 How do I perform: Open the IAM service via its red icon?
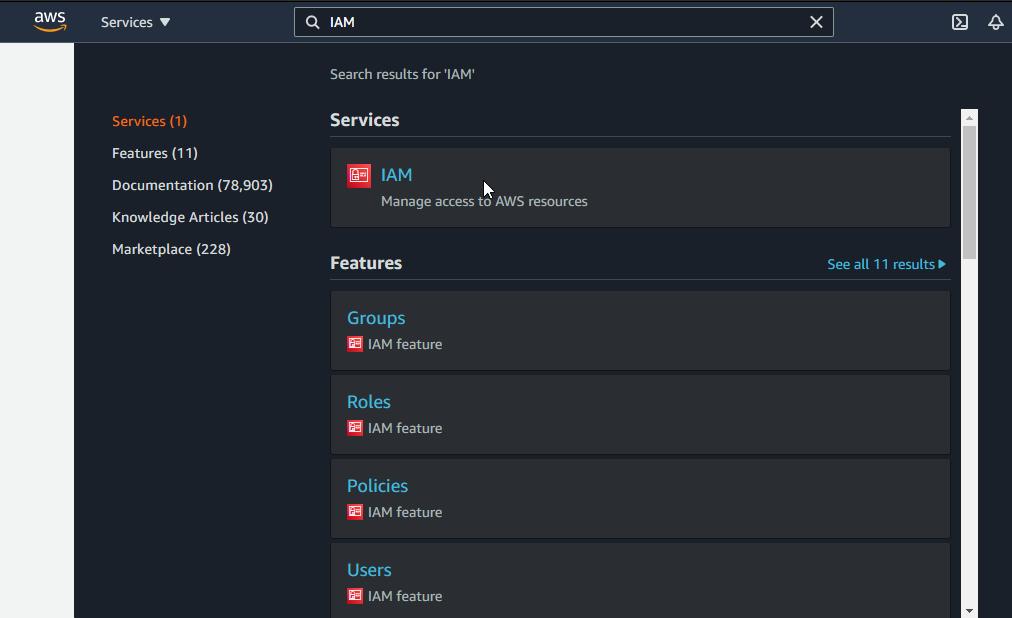pos(358,175)
